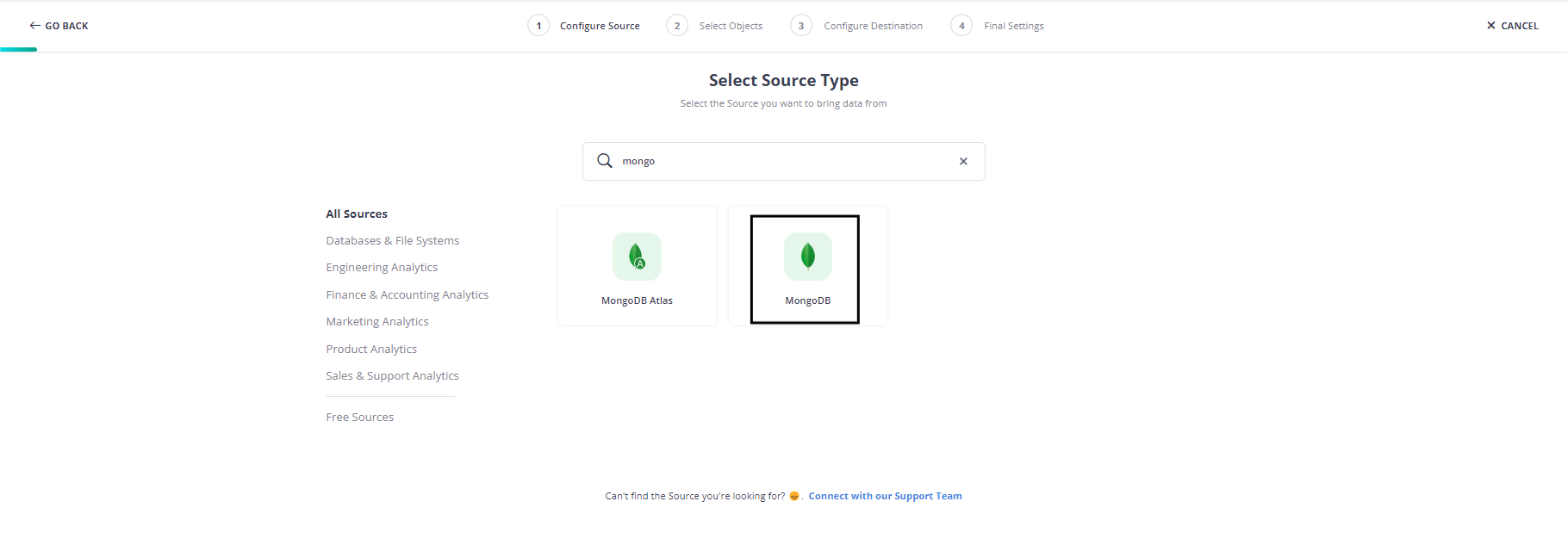Show Free Sources category
The width and height of the screenshot is (1568, 551).
(360, 417)
